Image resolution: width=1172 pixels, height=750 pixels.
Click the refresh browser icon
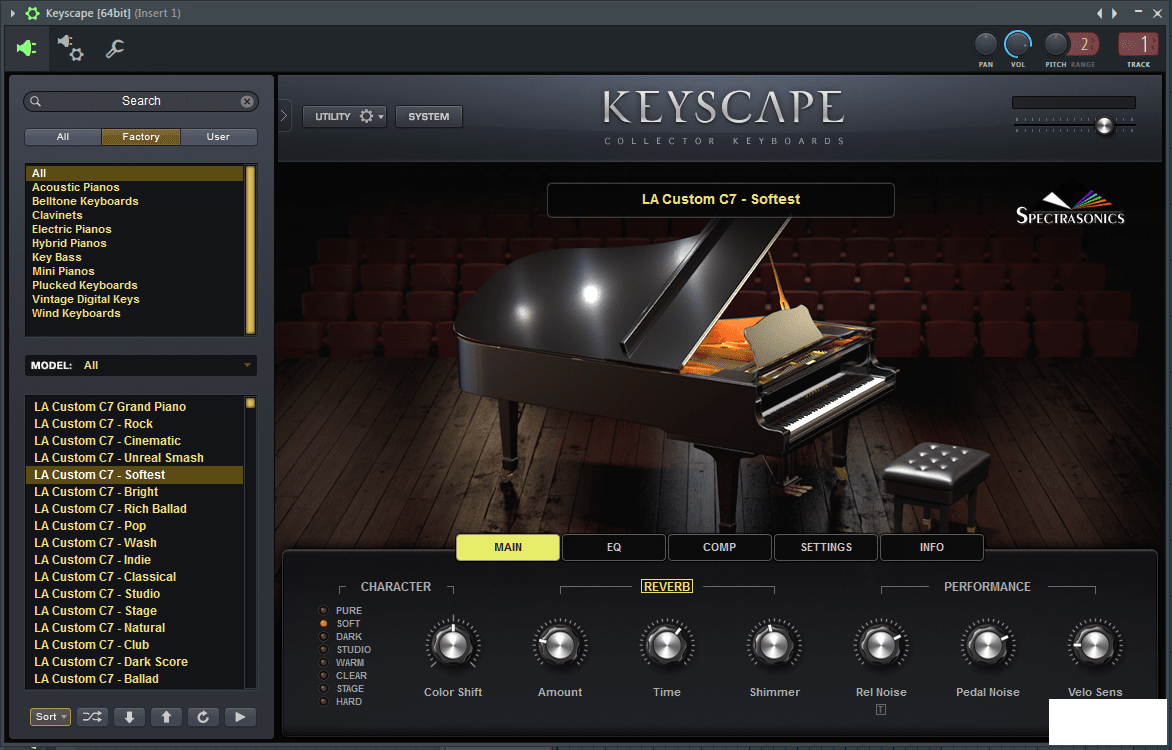pyautogui.click(x=203, y=717)
